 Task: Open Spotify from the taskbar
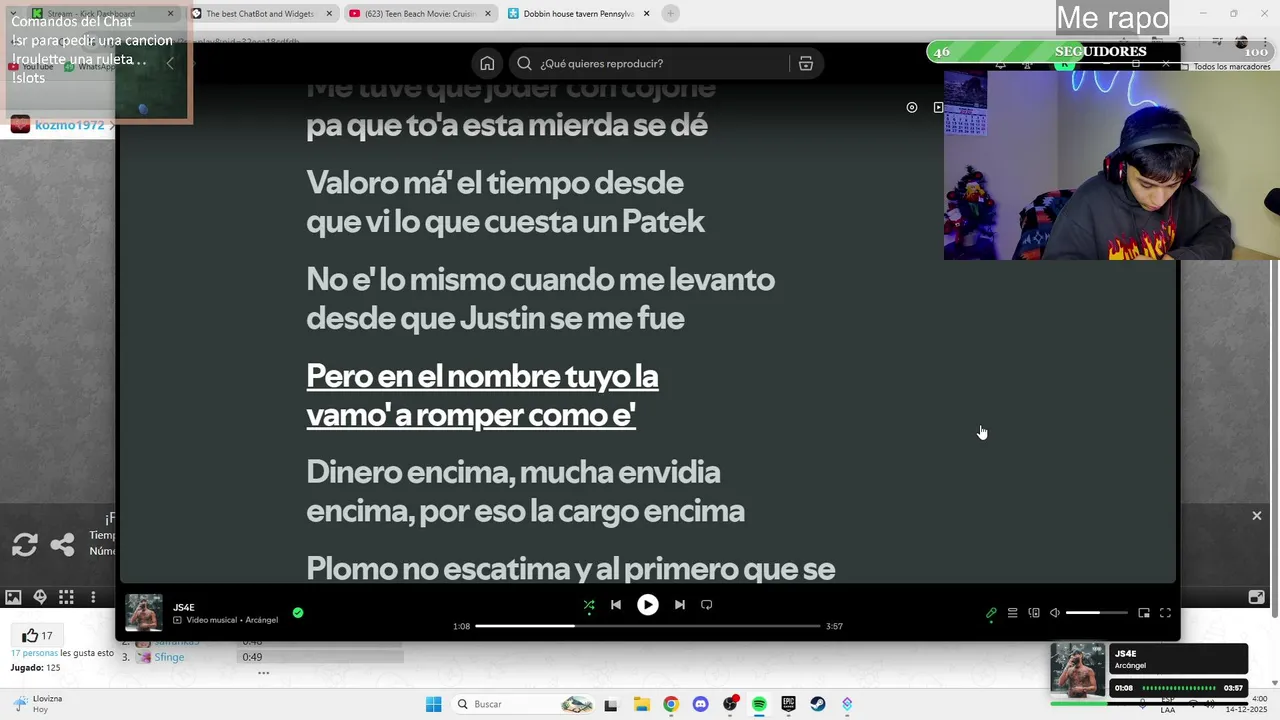759,704
